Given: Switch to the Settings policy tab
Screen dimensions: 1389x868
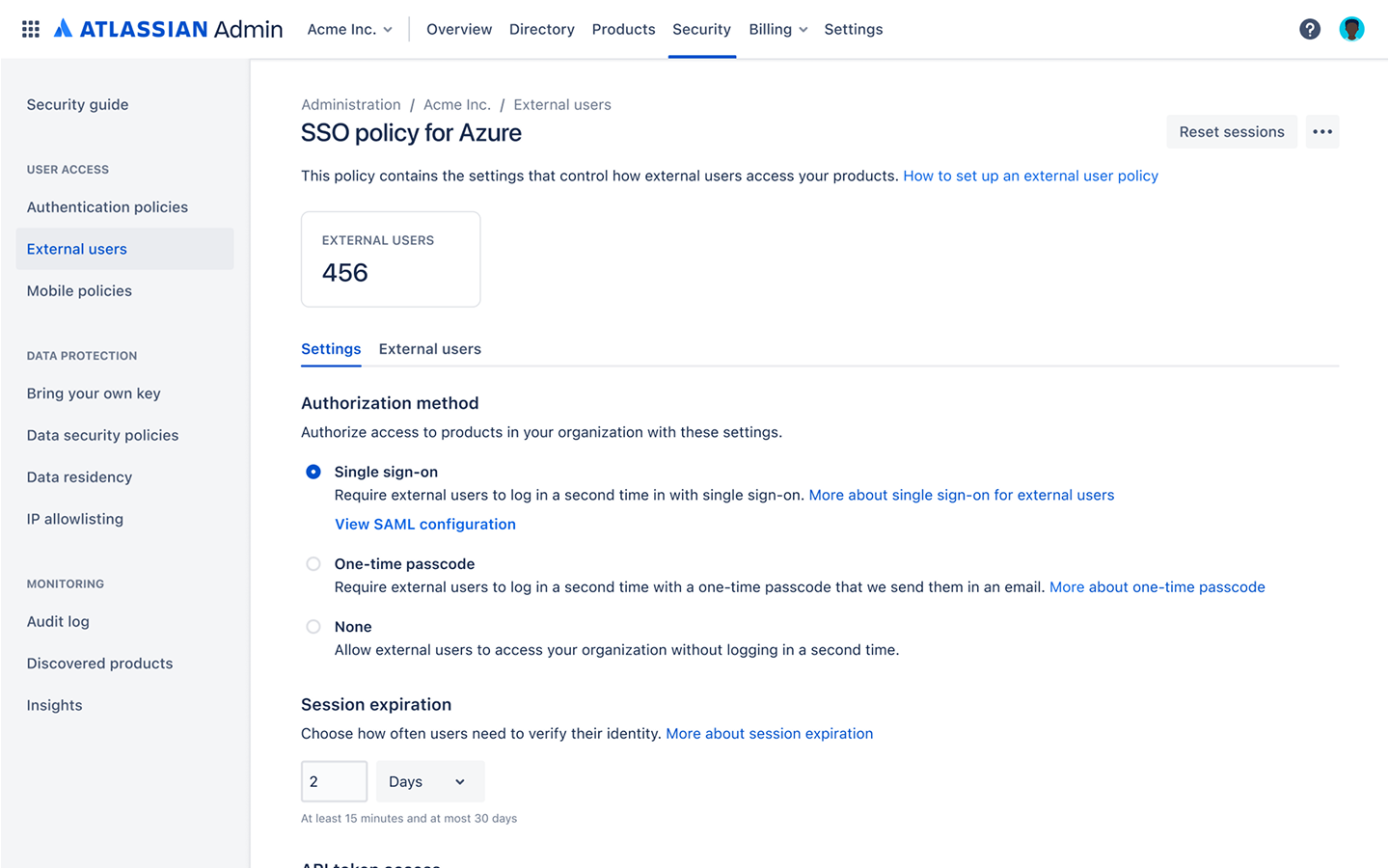Looking at the screenshot, I should click(331, 349).
